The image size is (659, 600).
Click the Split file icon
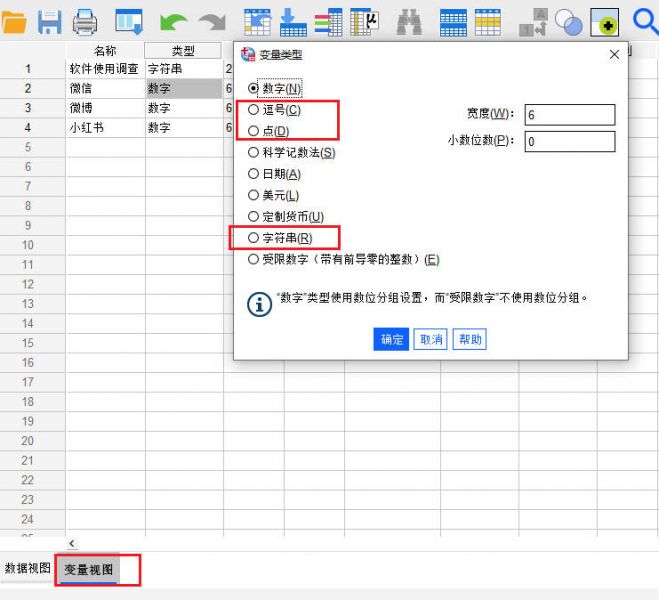(x=533, y=23)
